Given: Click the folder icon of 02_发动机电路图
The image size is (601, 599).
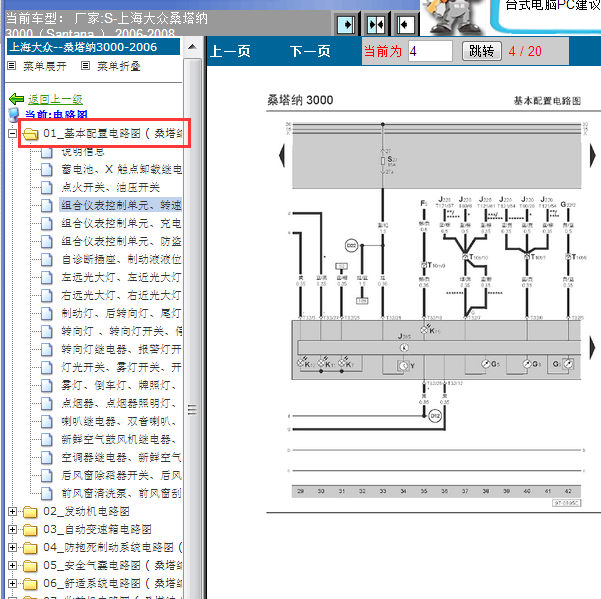Looking at the screenshot, I should [30, 512].
